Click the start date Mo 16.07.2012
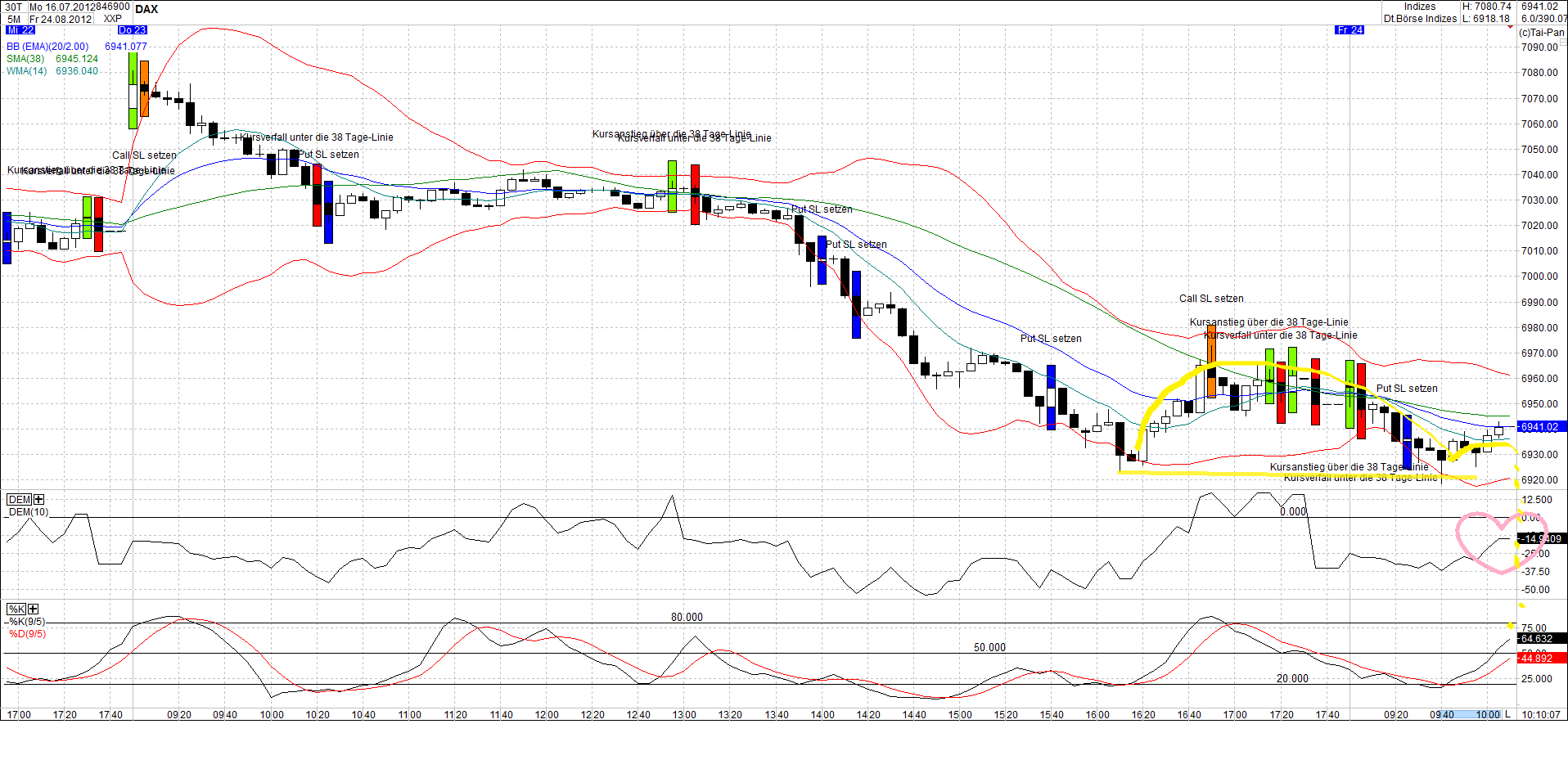1568x778 pixels. tap(61, 7)
